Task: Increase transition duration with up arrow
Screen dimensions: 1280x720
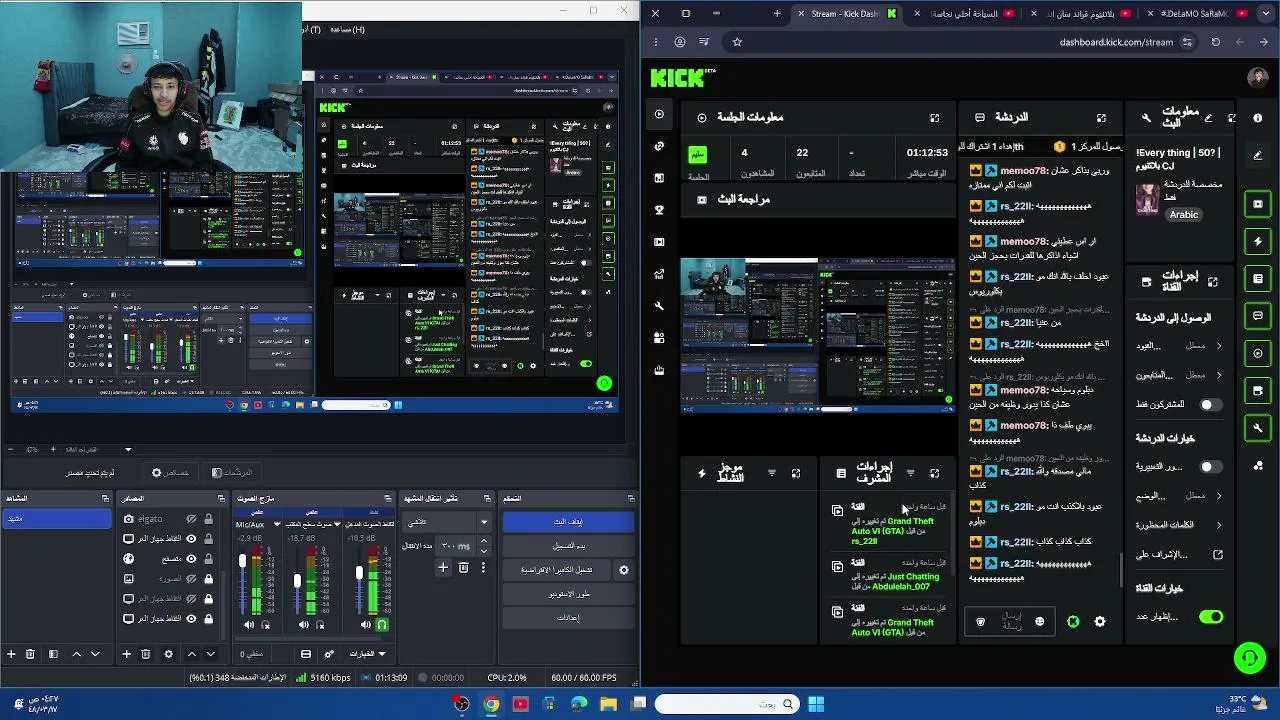Action: [484, 541]
